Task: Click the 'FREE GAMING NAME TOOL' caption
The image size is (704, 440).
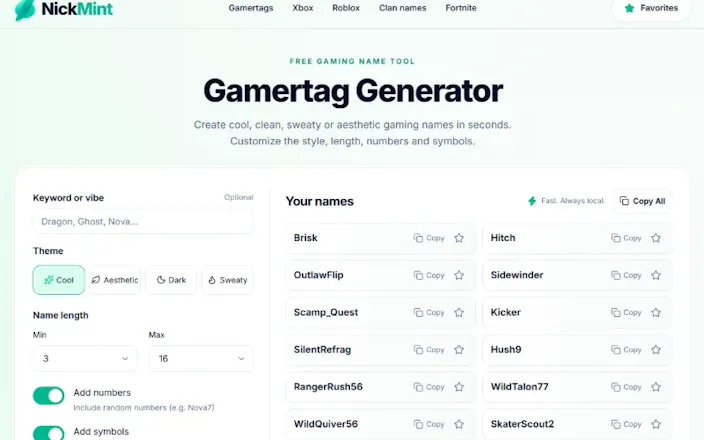Action: coord(352,62)
